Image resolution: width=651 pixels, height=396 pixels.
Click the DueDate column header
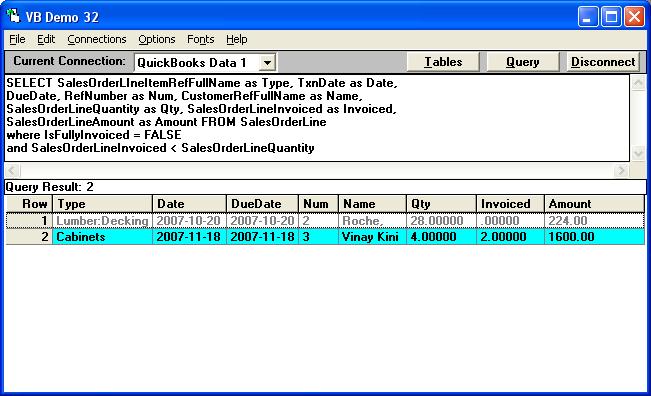(262, 204)
